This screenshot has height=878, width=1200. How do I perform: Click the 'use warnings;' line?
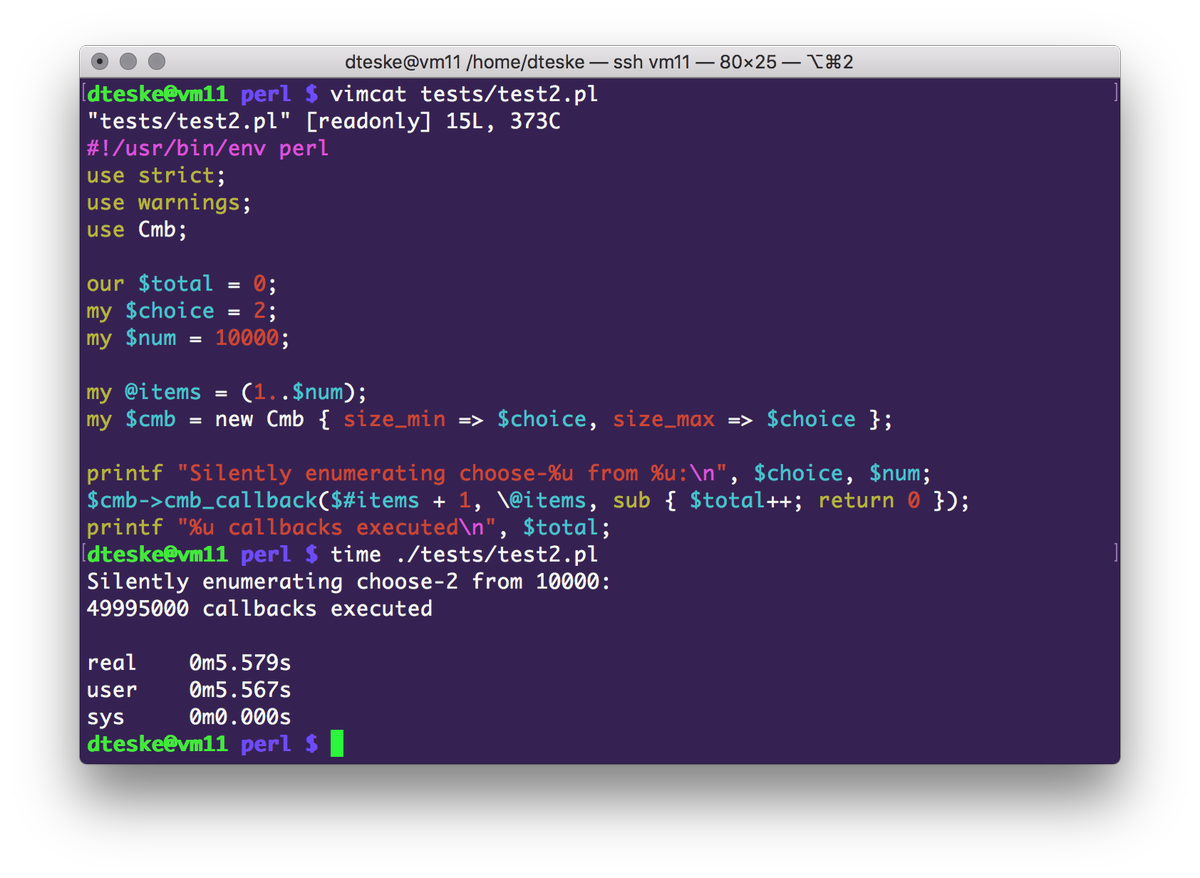pyautogui.click(x=169, y=203)
